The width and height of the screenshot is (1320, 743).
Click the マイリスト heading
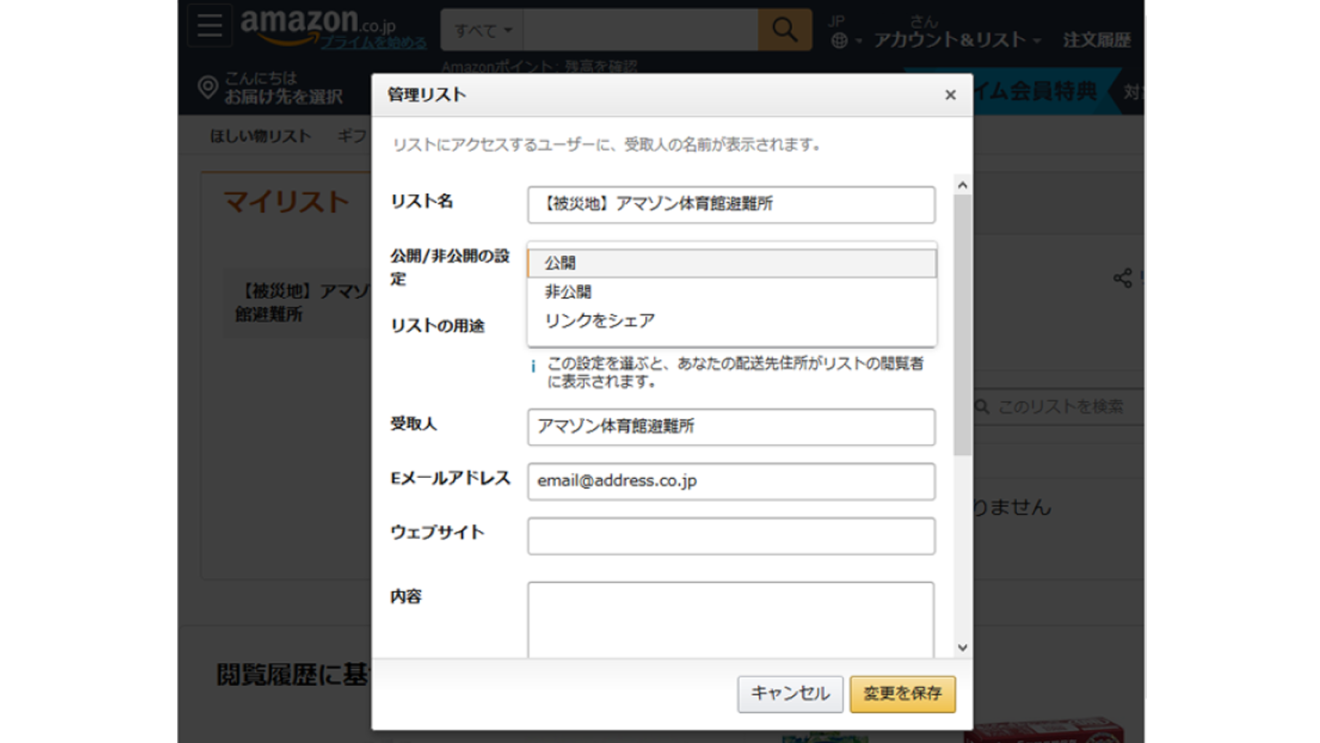(286, 202)
